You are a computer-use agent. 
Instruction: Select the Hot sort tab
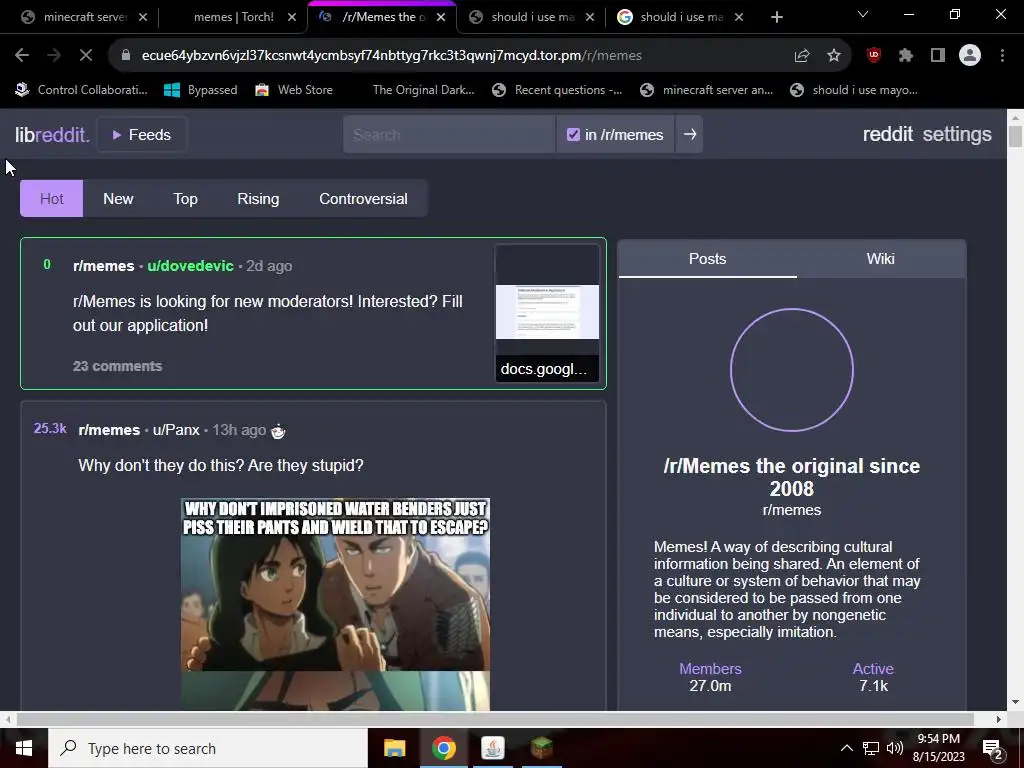click(52, 199)
